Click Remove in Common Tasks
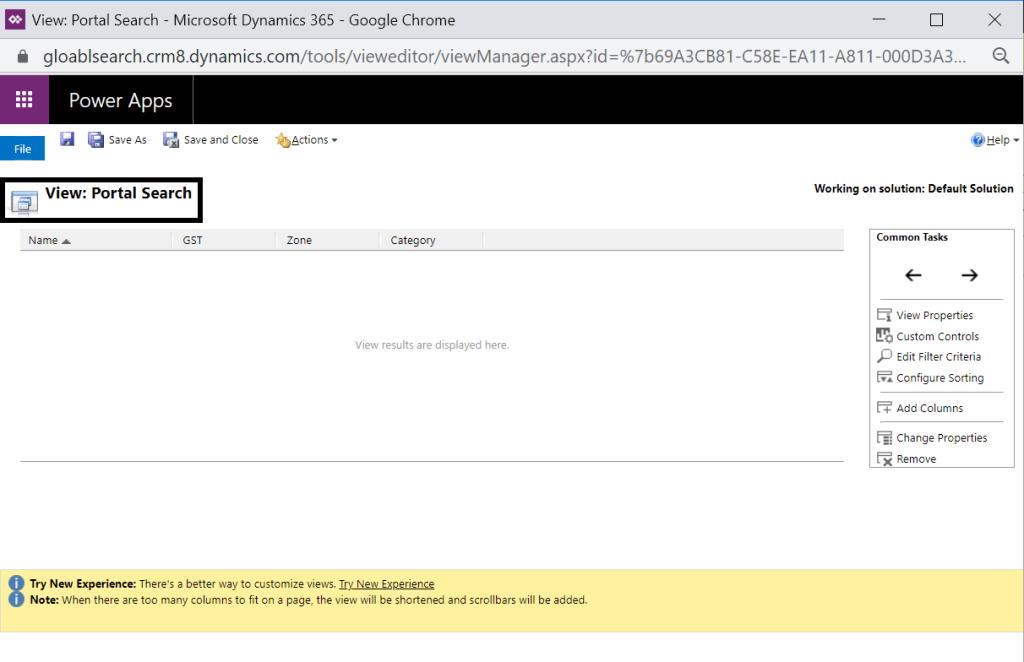This screenshot has height=662, width=1024. (916, 459)
